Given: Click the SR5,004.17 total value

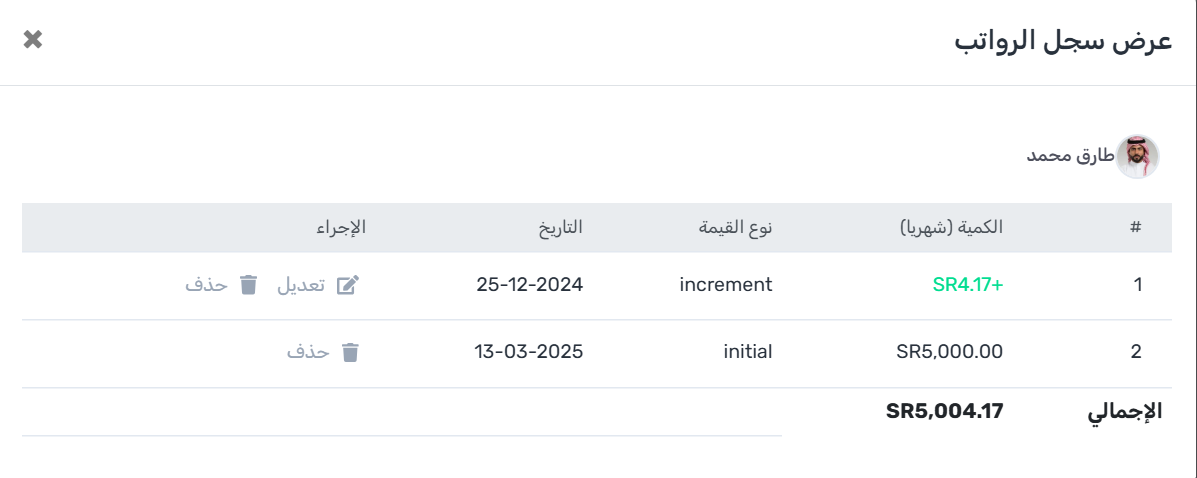Looking at the screenshot, I should (x=943, y=410).
